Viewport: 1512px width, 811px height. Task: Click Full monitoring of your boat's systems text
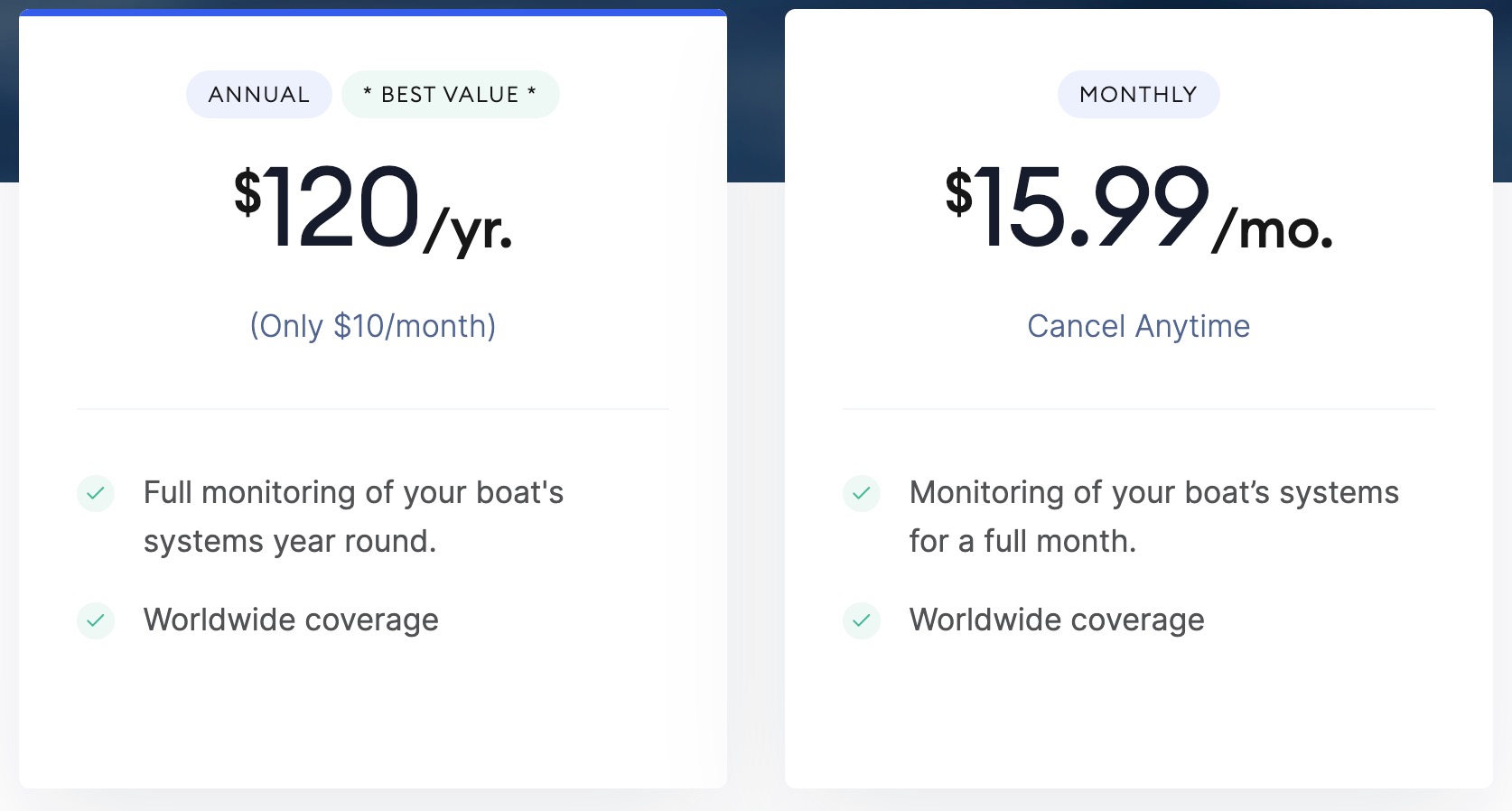[353, 517]
